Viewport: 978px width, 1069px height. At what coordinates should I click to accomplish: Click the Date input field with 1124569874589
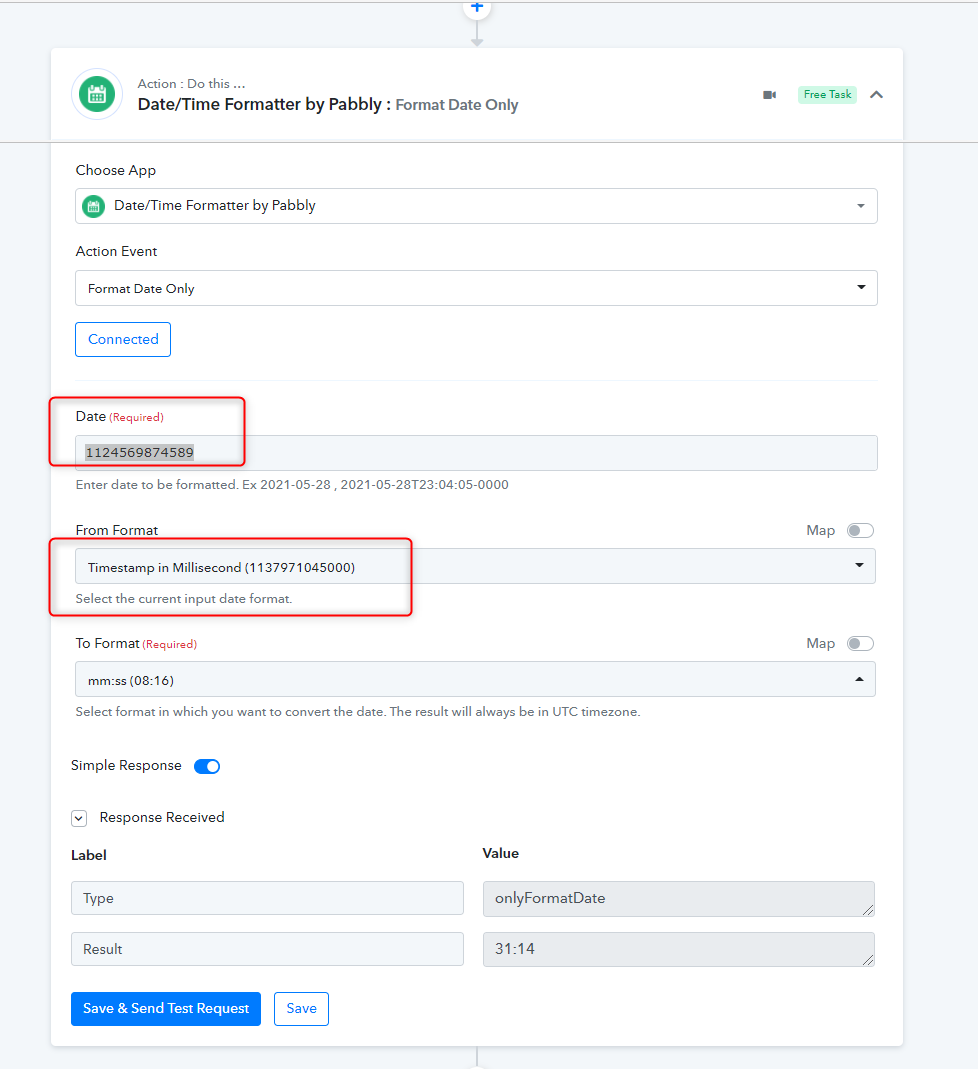click(x=476, y=453)
